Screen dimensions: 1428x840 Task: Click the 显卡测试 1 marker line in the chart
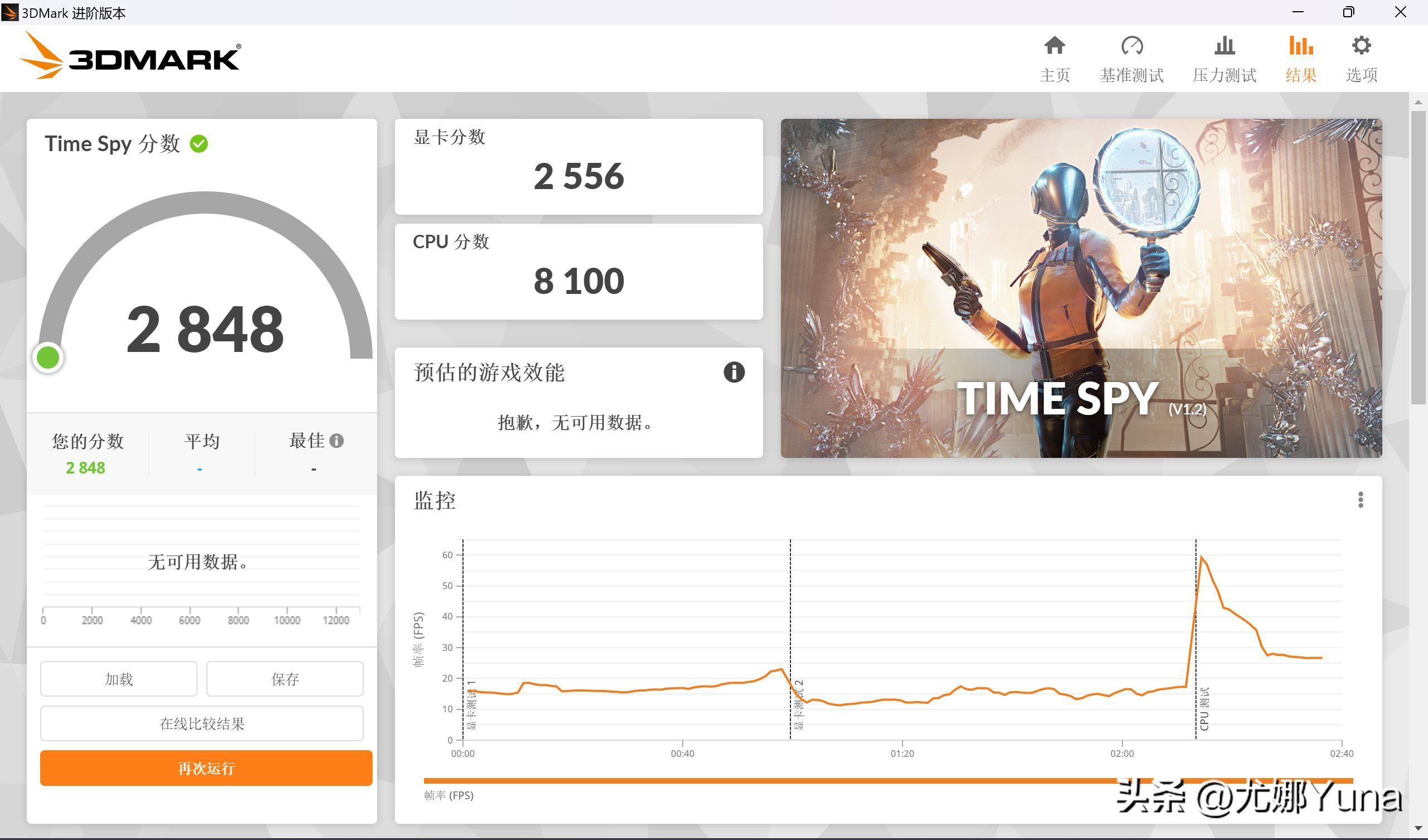[x=463, y=639]
